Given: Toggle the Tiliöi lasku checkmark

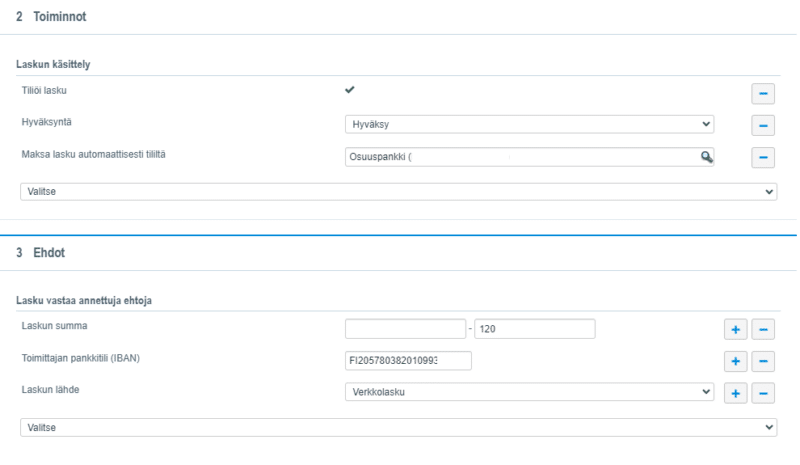Looking at the screenshot, I should 349,90.
